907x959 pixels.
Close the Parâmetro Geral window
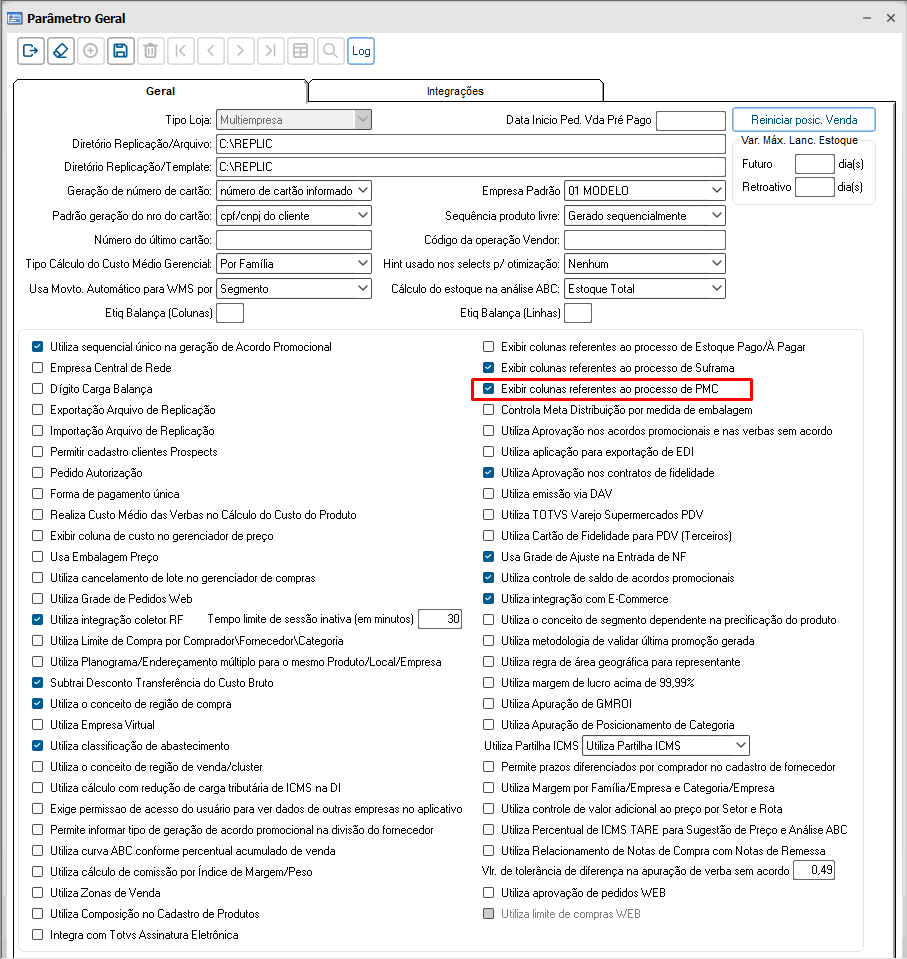[891, 18]
